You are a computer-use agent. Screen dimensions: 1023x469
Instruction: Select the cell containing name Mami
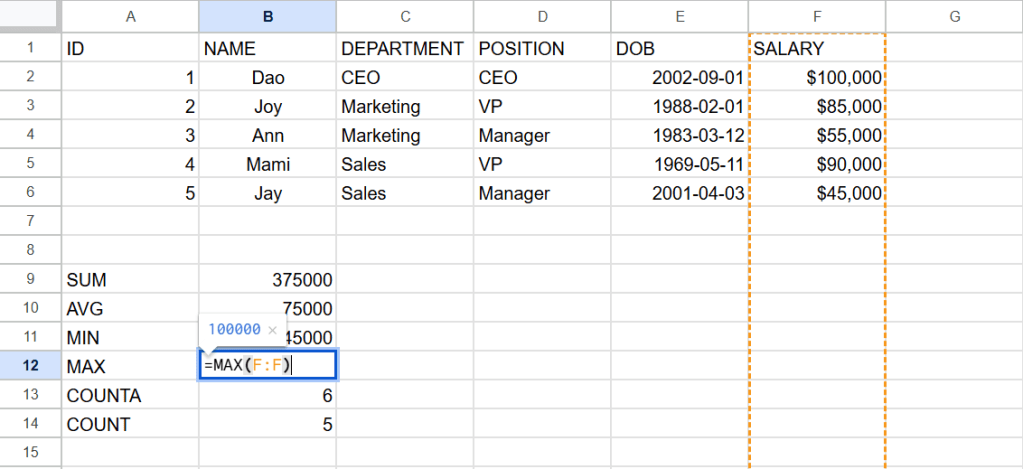tap(267, 164)
